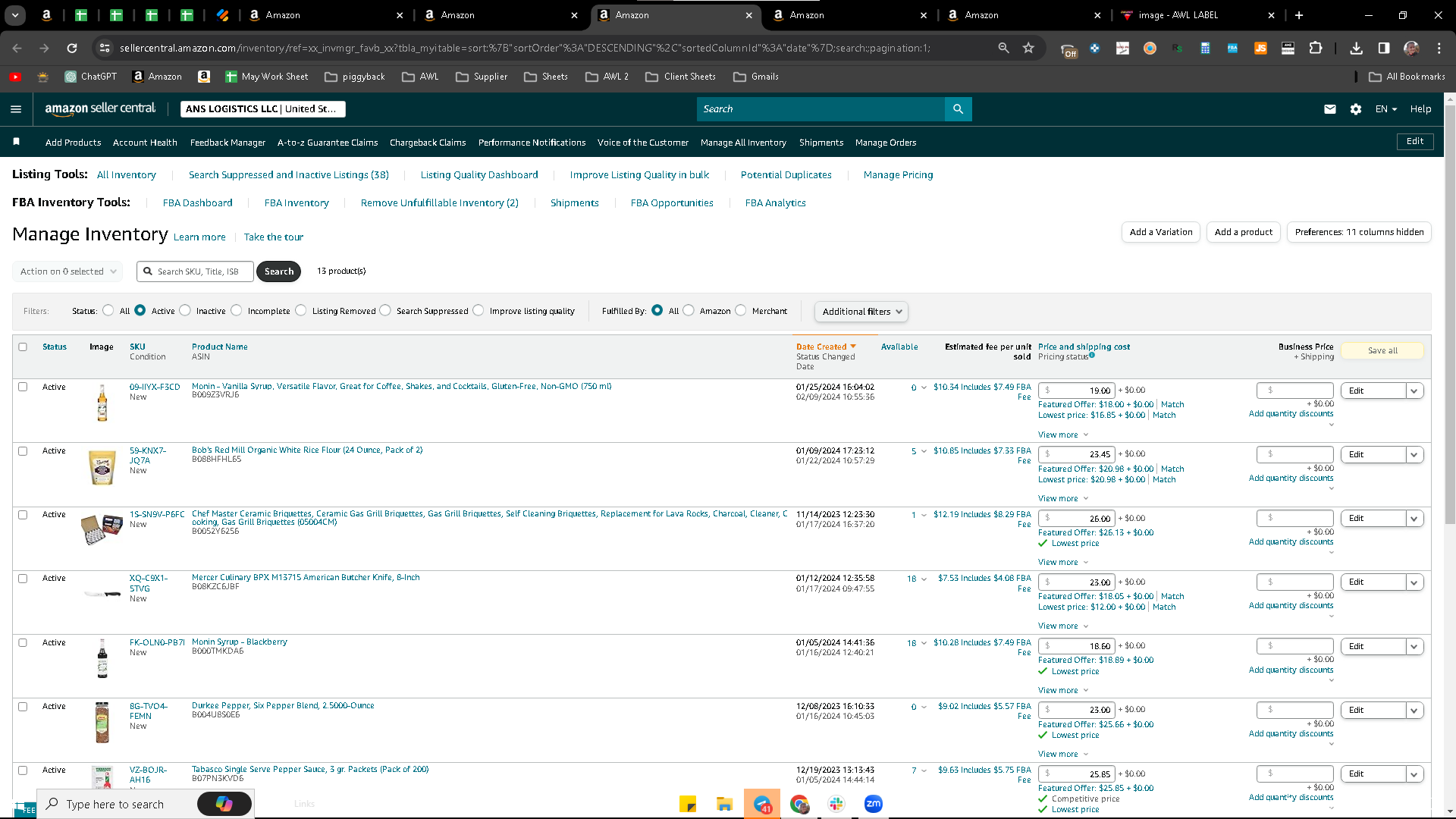This screenshot has height=819, width=1456.
Task: Click the Seller Central search magnifier button
Action: click(958, 109)
